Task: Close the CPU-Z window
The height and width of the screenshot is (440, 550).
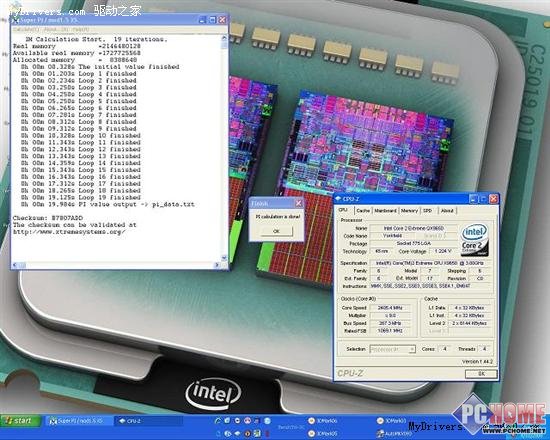Action: click(493, 199)
